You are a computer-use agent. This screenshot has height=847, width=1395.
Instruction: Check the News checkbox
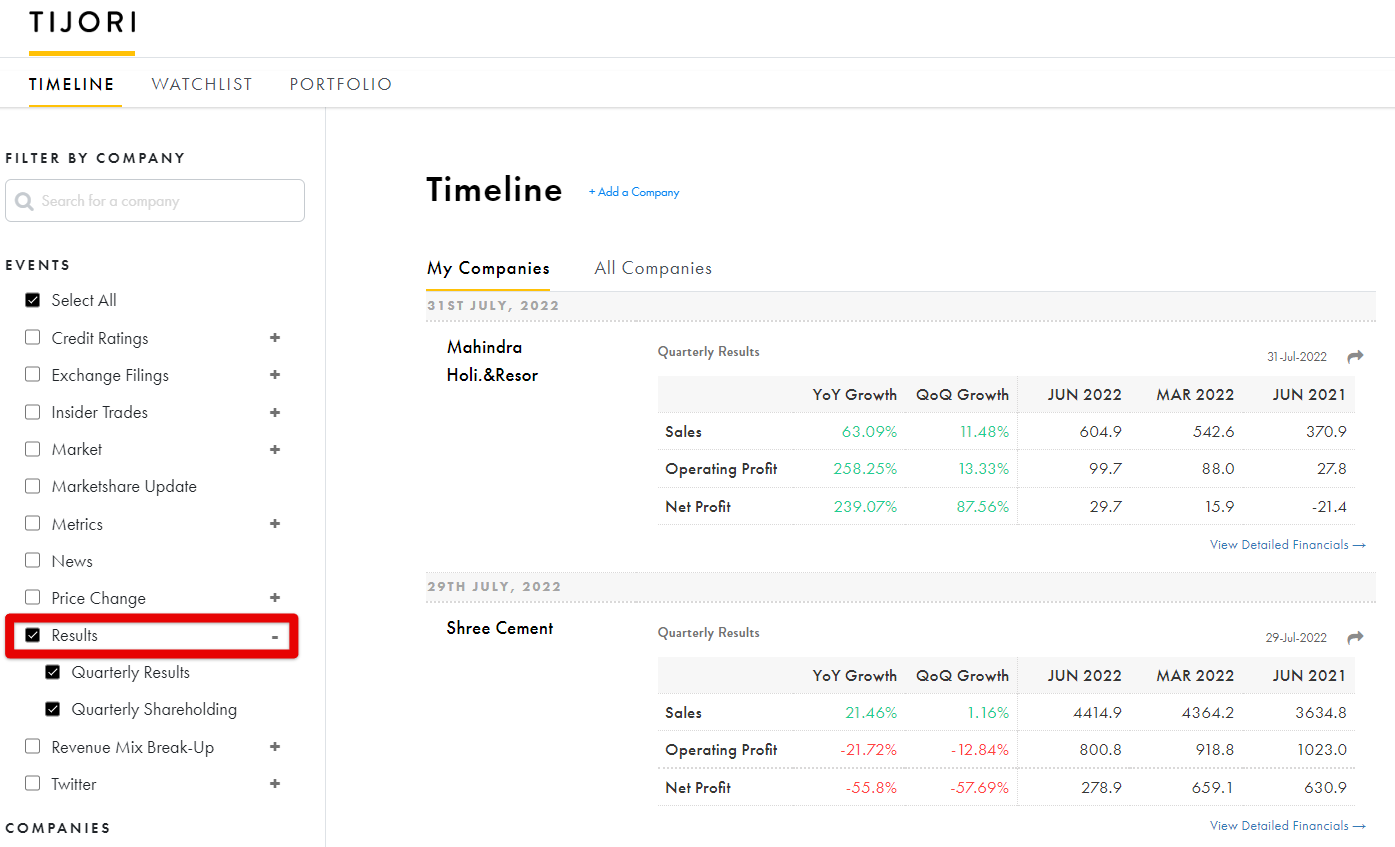click(x=33, y=561)
